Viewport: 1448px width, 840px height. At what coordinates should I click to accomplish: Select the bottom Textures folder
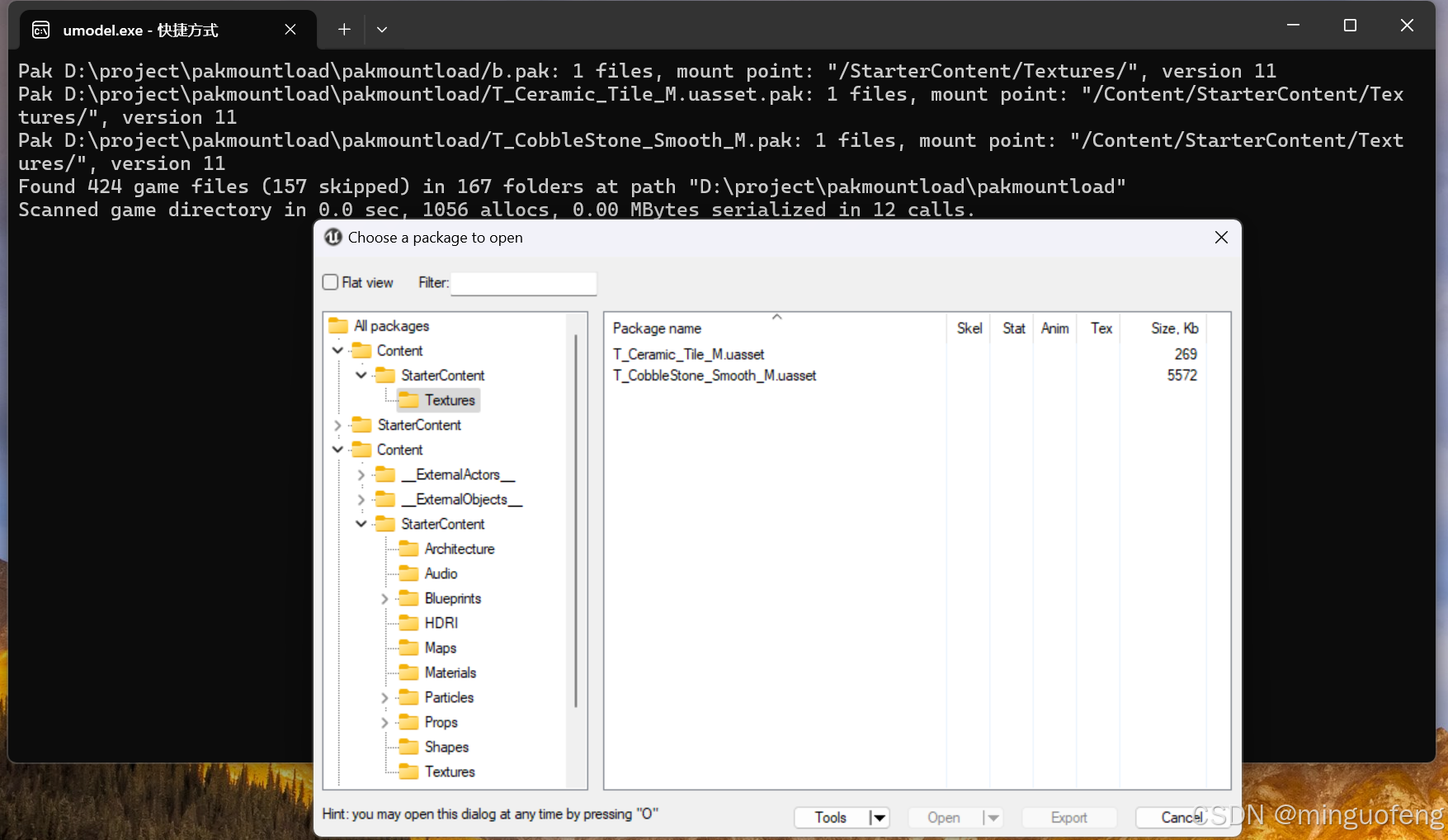click(x=450, y=772)
